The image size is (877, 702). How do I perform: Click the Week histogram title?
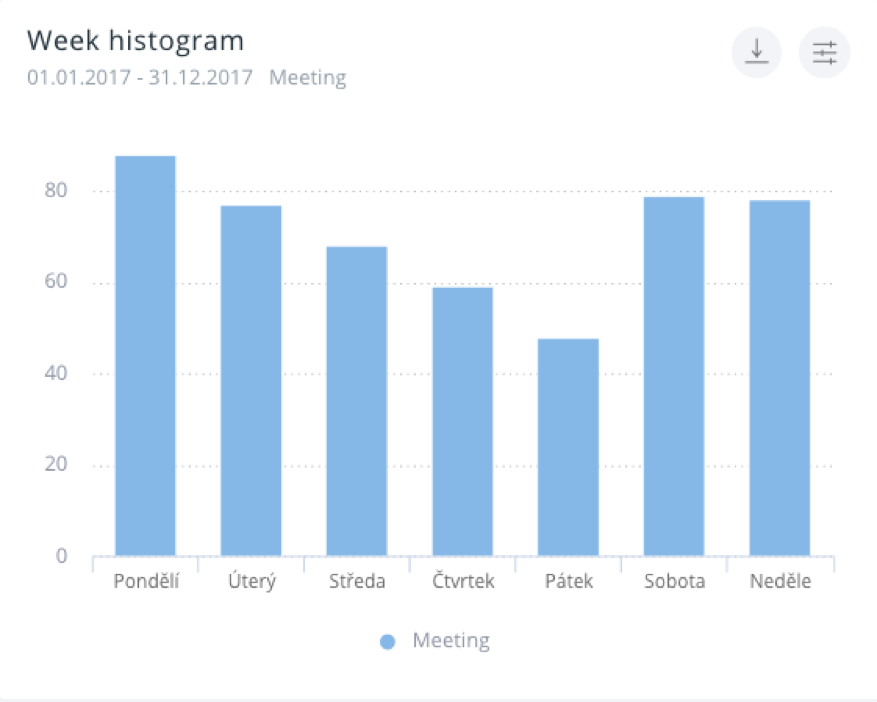coord(135,41)
